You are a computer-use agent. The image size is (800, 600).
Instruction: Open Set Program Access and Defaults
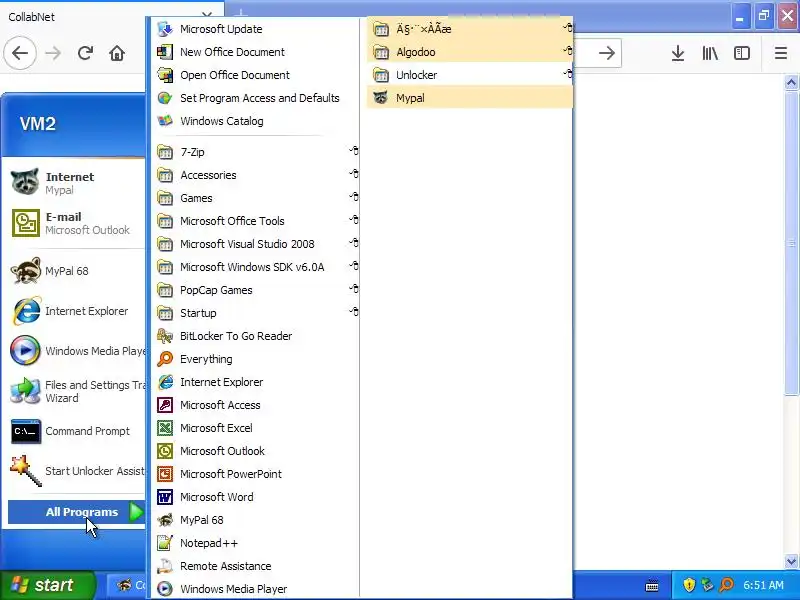255,98
